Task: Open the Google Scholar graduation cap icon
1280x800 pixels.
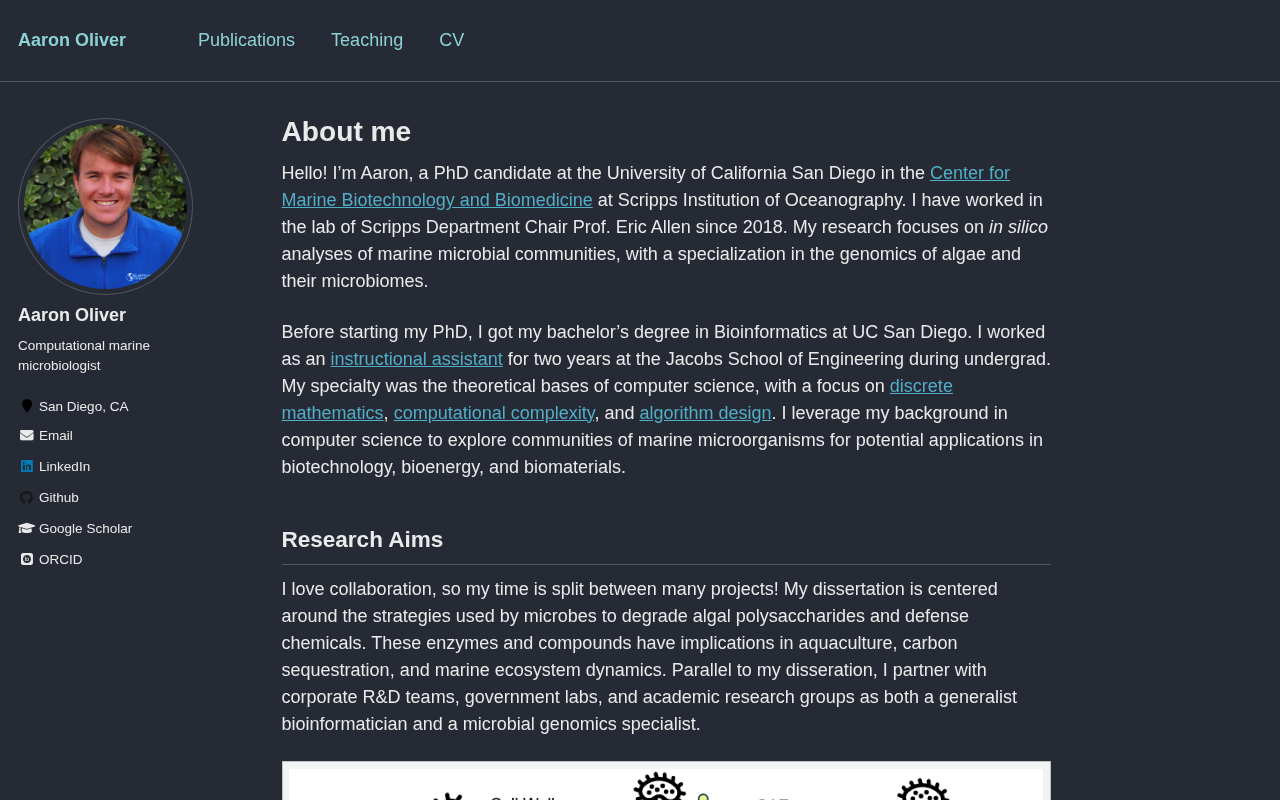Action: click(x=27, y=528)
